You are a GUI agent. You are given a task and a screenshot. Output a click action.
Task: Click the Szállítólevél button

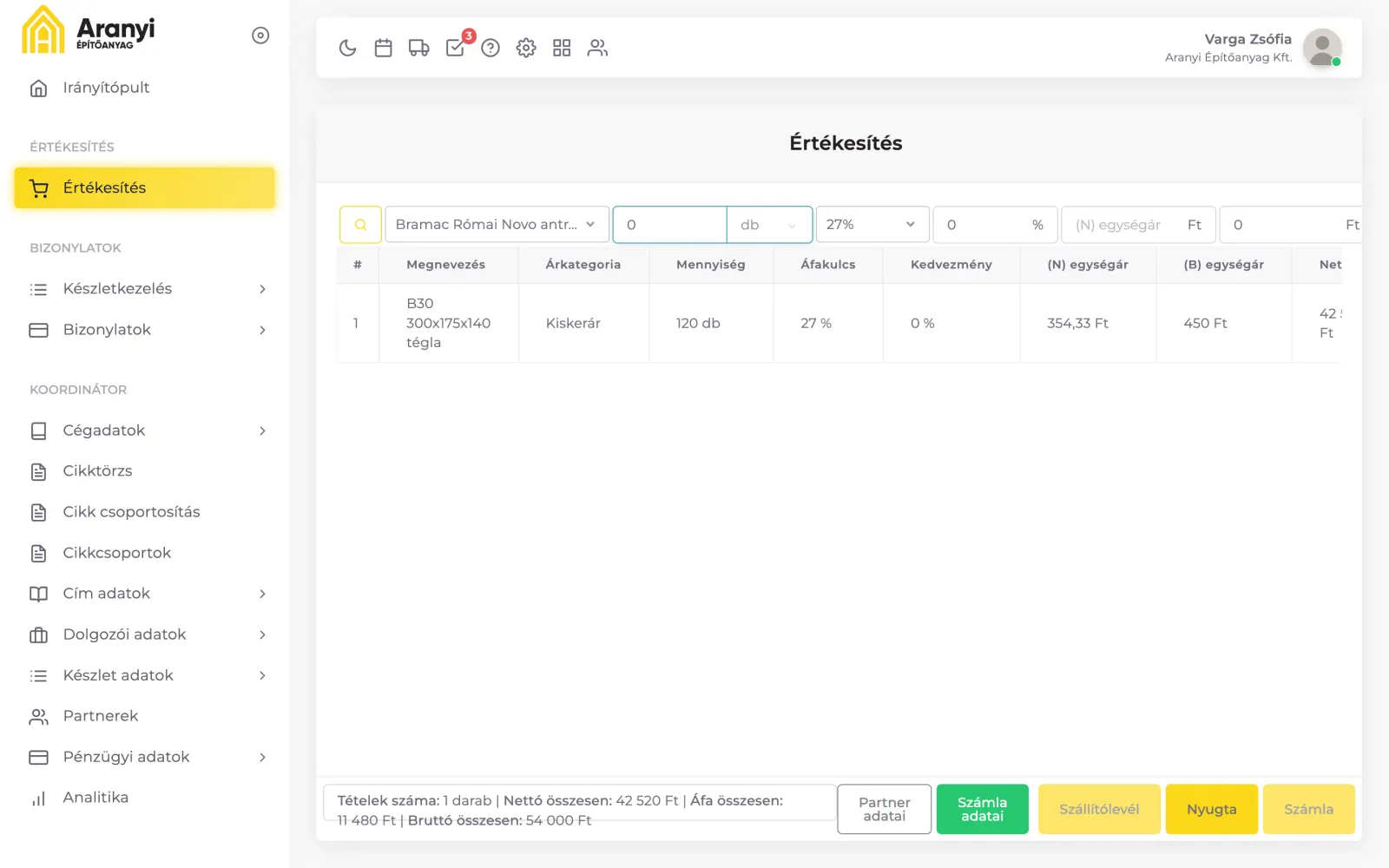point(1099,809)
